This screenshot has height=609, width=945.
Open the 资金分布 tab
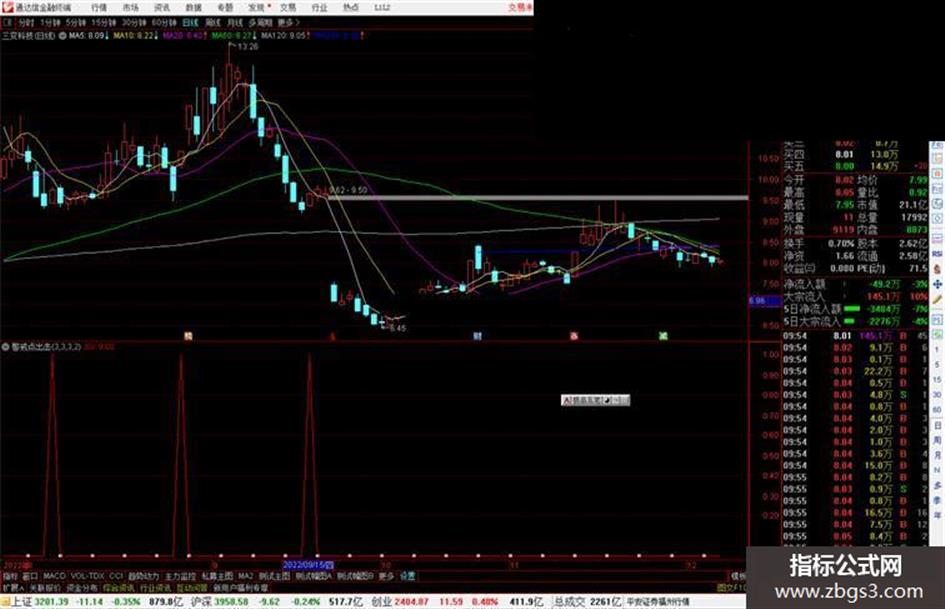pos(82,587)
